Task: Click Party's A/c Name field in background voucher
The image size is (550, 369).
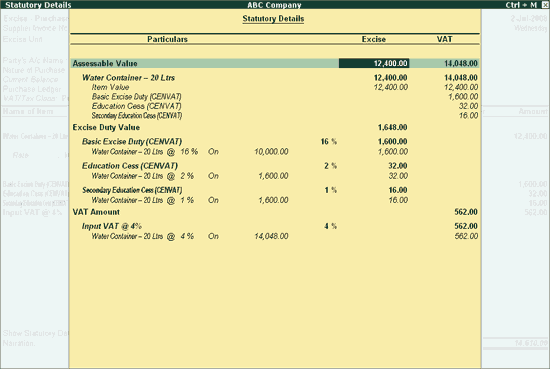Action: point(34,60)
